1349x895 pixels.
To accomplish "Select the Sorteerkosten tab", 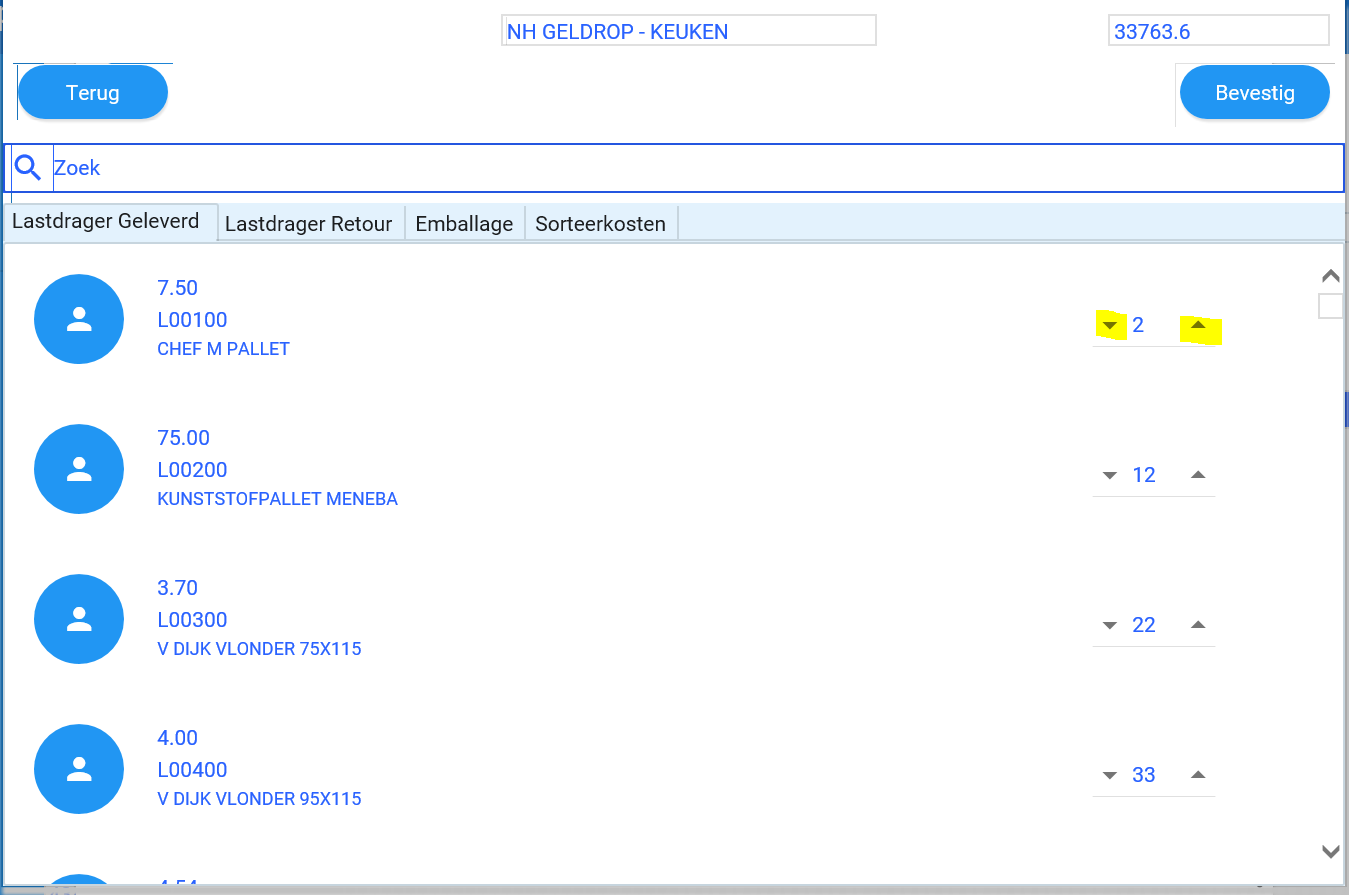I will (600, 224).
